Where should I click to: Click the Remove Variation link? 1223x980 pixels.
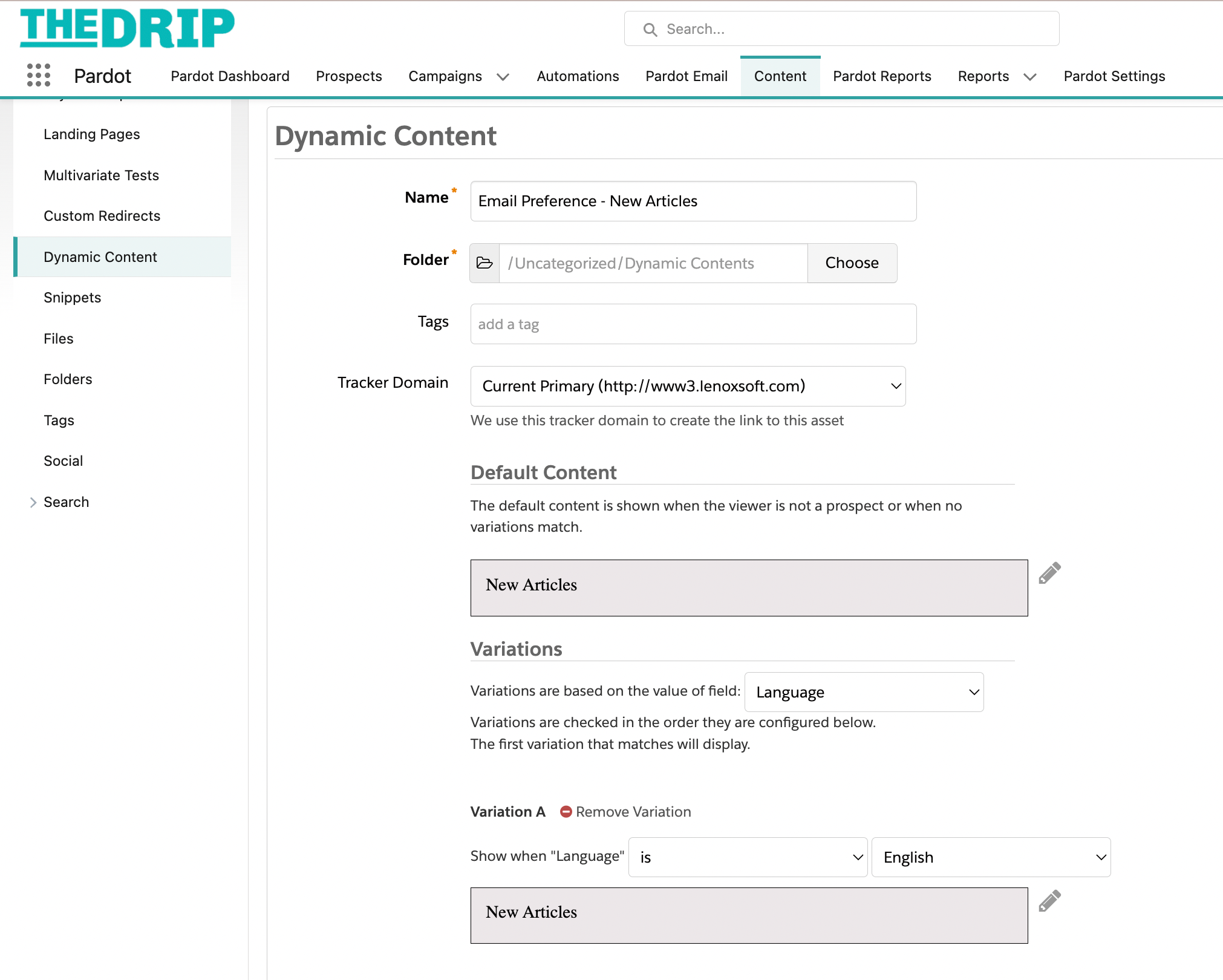pyautogui.click(x=633, y=812)
